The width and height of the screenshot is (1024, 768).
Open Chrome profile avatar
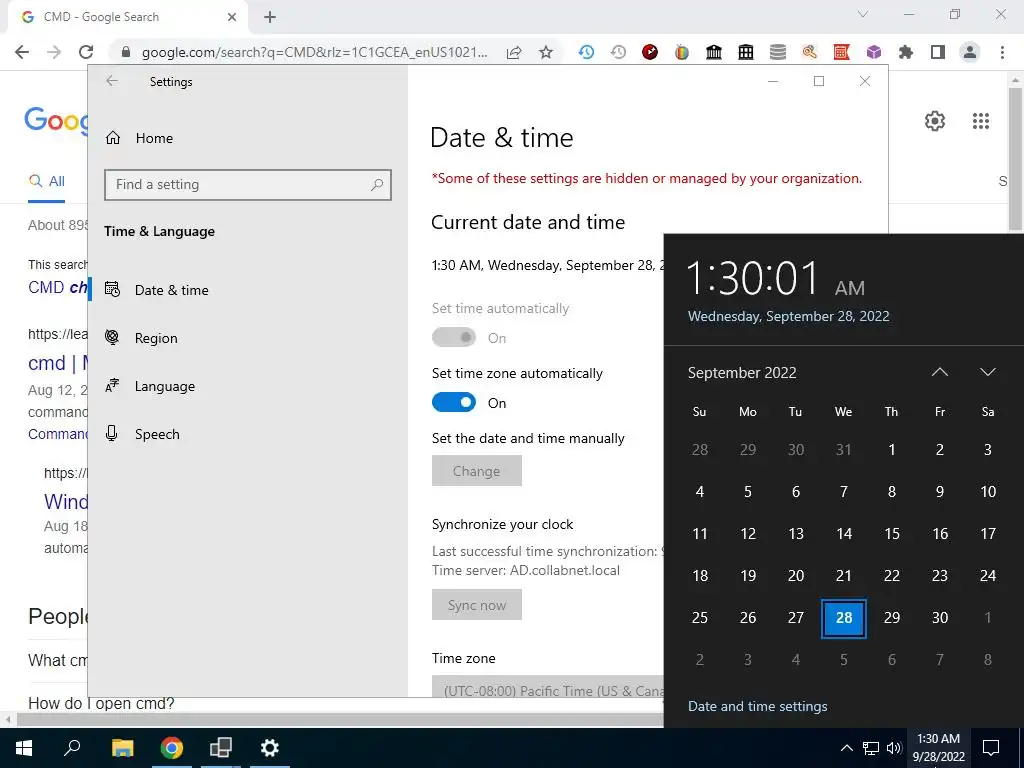pos(970,52)
